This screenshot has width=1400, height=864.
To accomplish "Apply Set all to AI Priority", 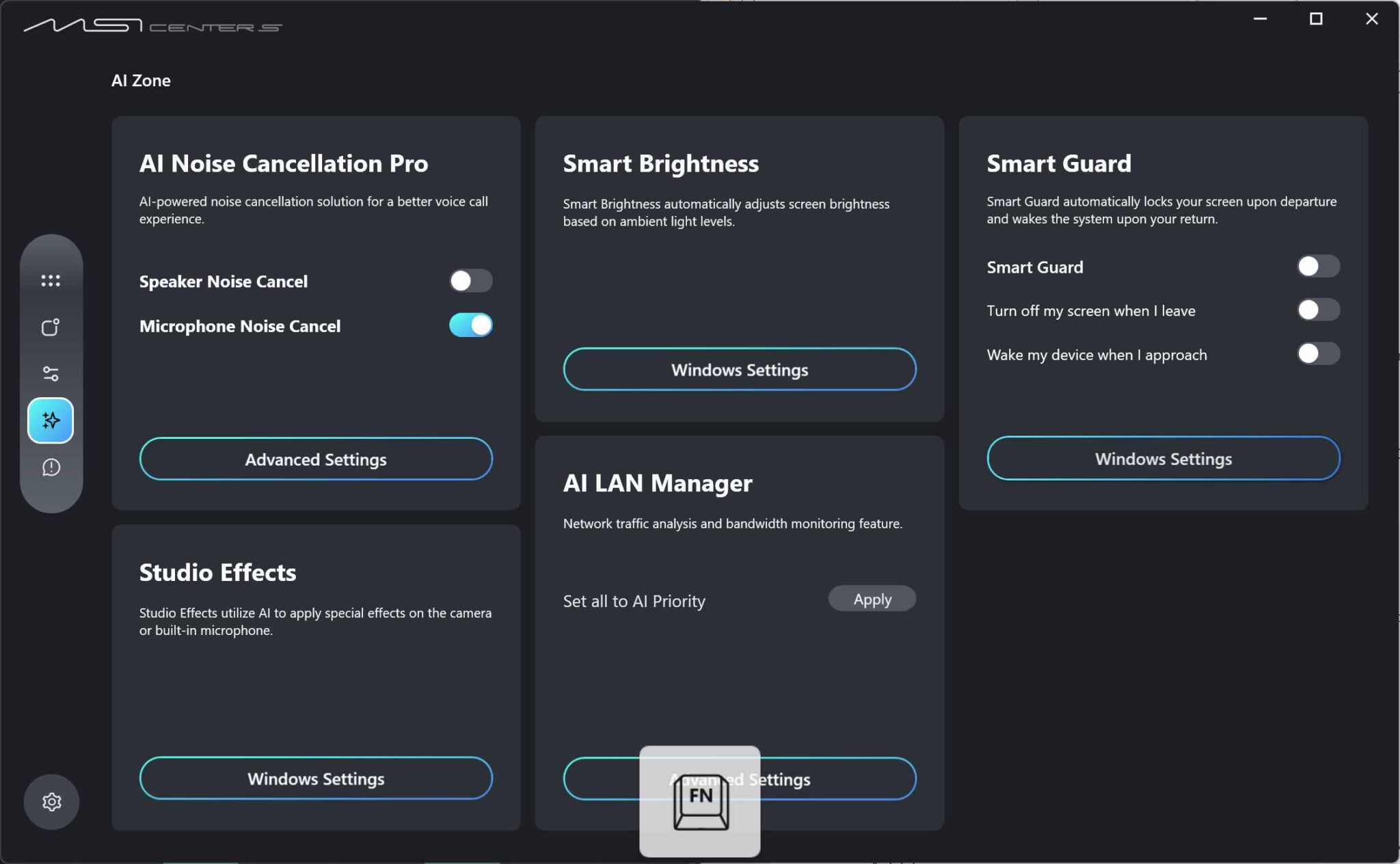I will point(872,599).
